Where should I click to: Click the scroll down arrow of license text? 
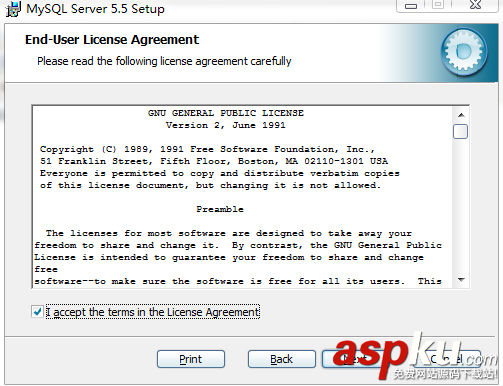[461, 280]
